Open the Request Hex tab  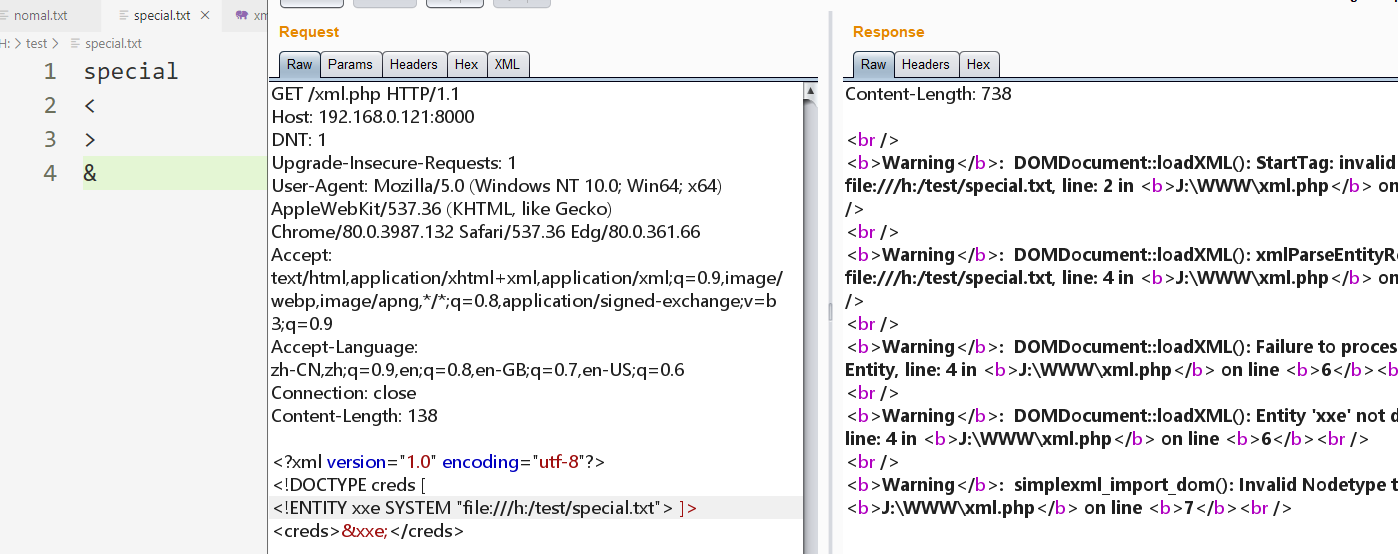pos(466,64)
